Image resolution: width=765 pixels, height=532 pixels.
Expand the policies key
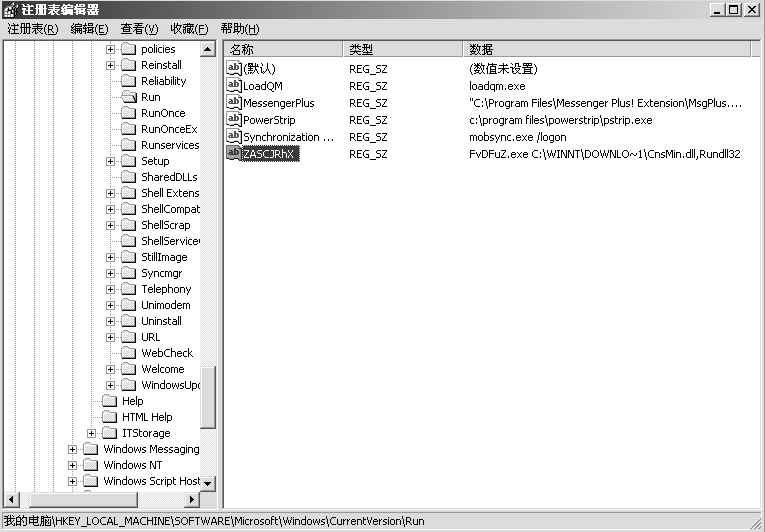click(110, 49)
